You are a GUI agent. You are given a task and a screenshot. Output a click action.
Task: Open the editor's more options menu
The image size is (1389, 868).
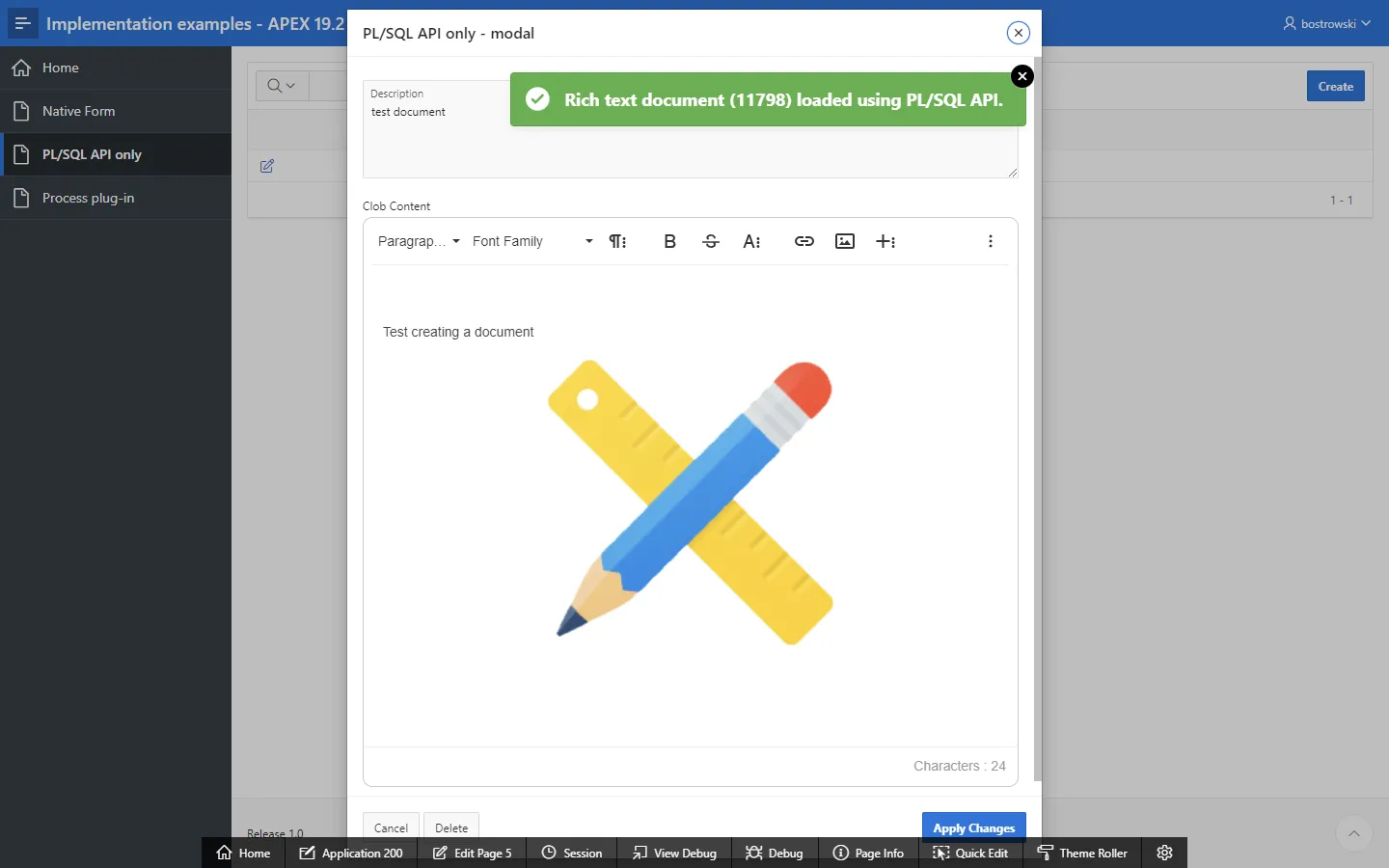point(991,241)
